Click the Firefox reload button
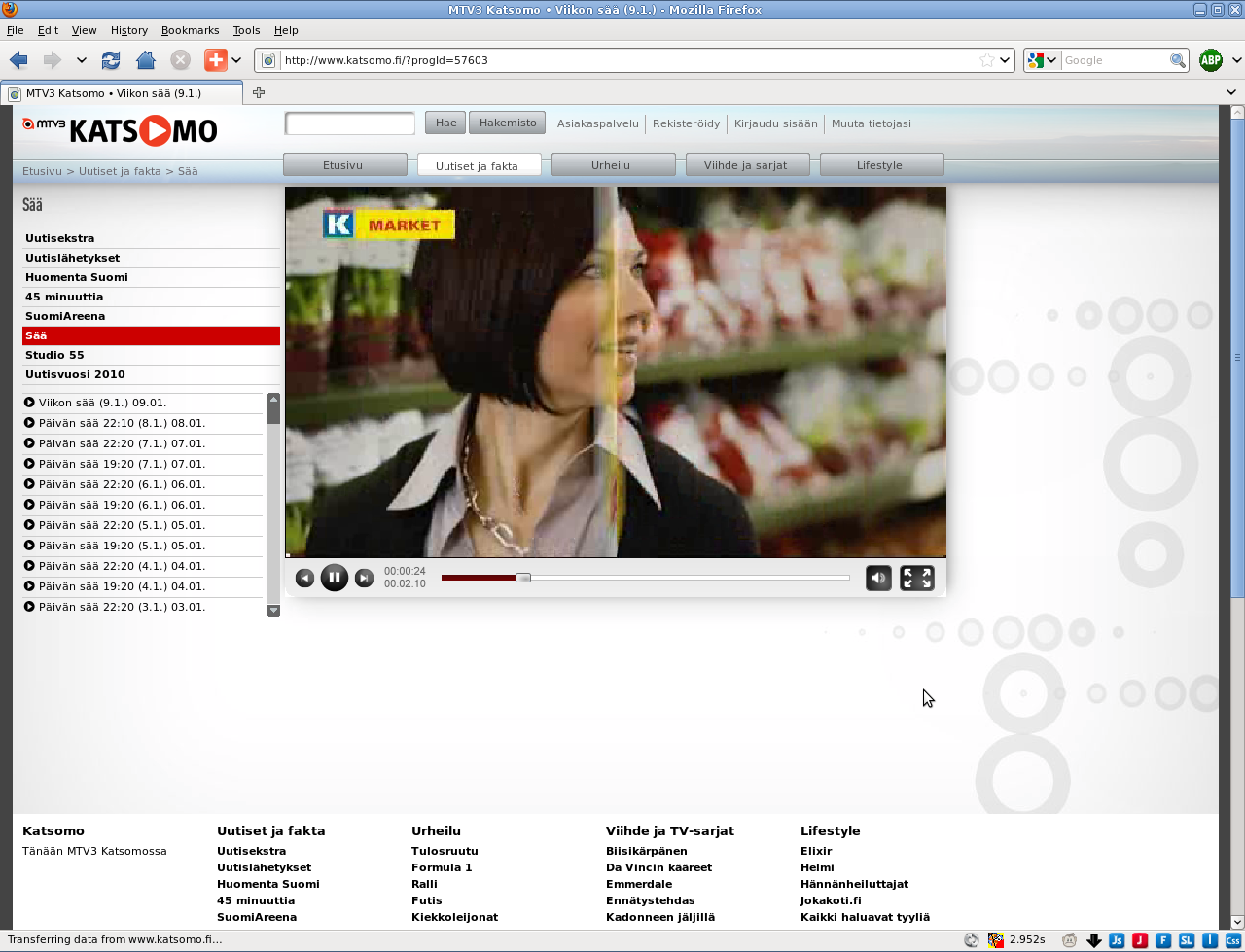1245x952 pixels. click(x=111, y=60)
